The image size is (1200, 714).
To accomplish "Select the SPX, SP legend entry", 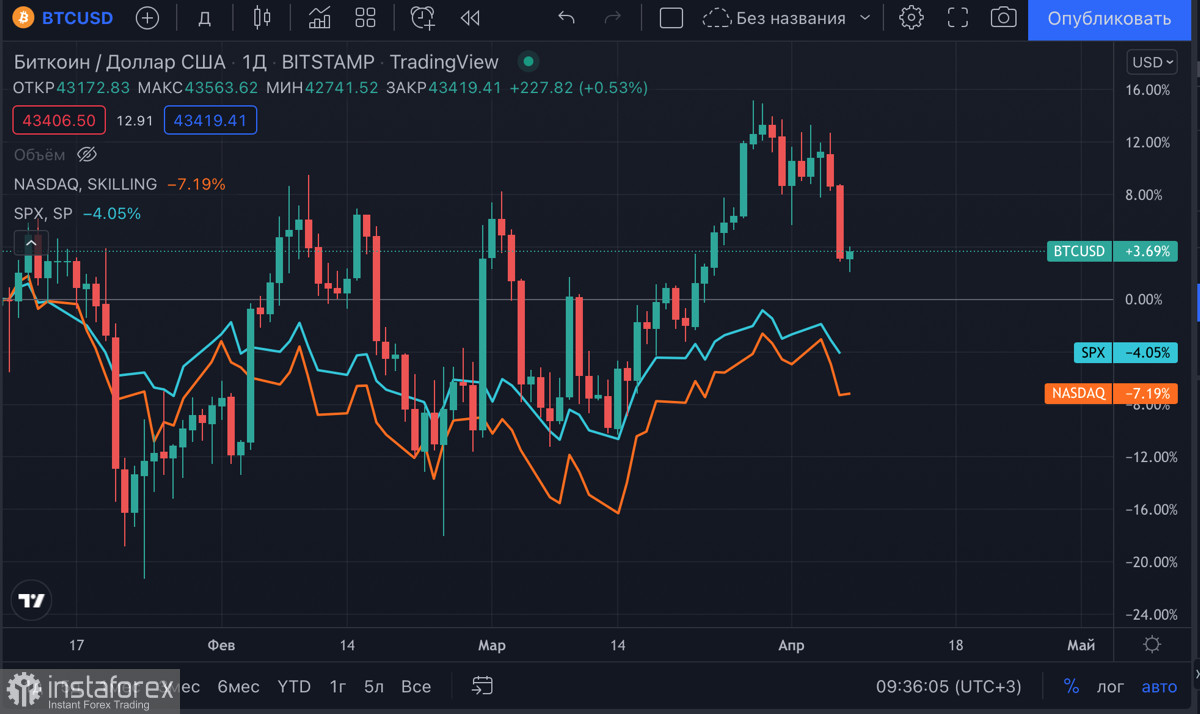I will pos(43,213).
